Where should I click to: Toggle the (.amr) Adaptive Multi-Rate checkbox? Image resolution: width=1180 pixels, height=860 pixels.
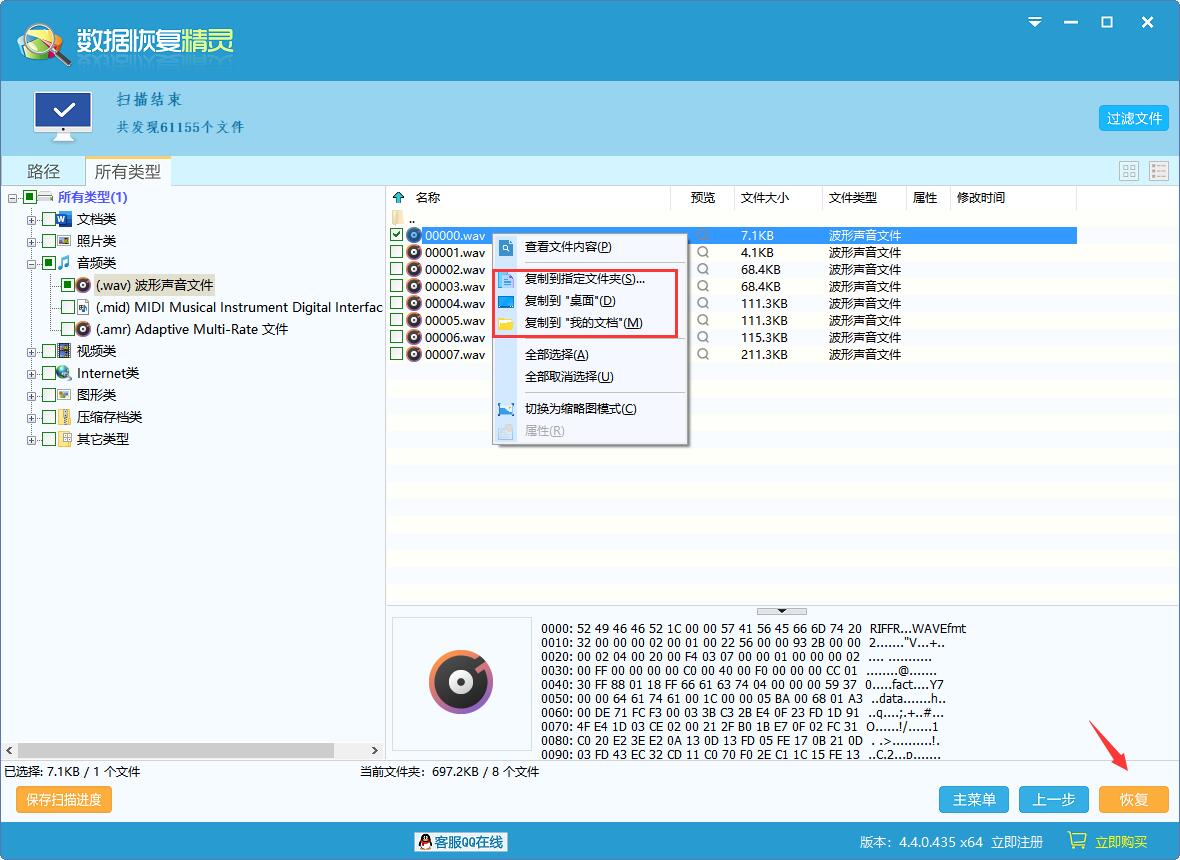click(68, 329)
